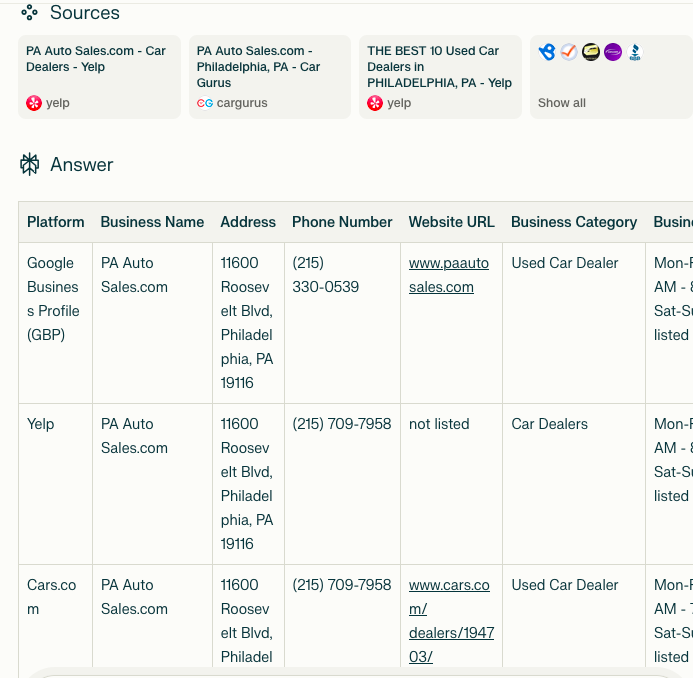
Task: Click the Sources section icon
Action: (29, 13)
